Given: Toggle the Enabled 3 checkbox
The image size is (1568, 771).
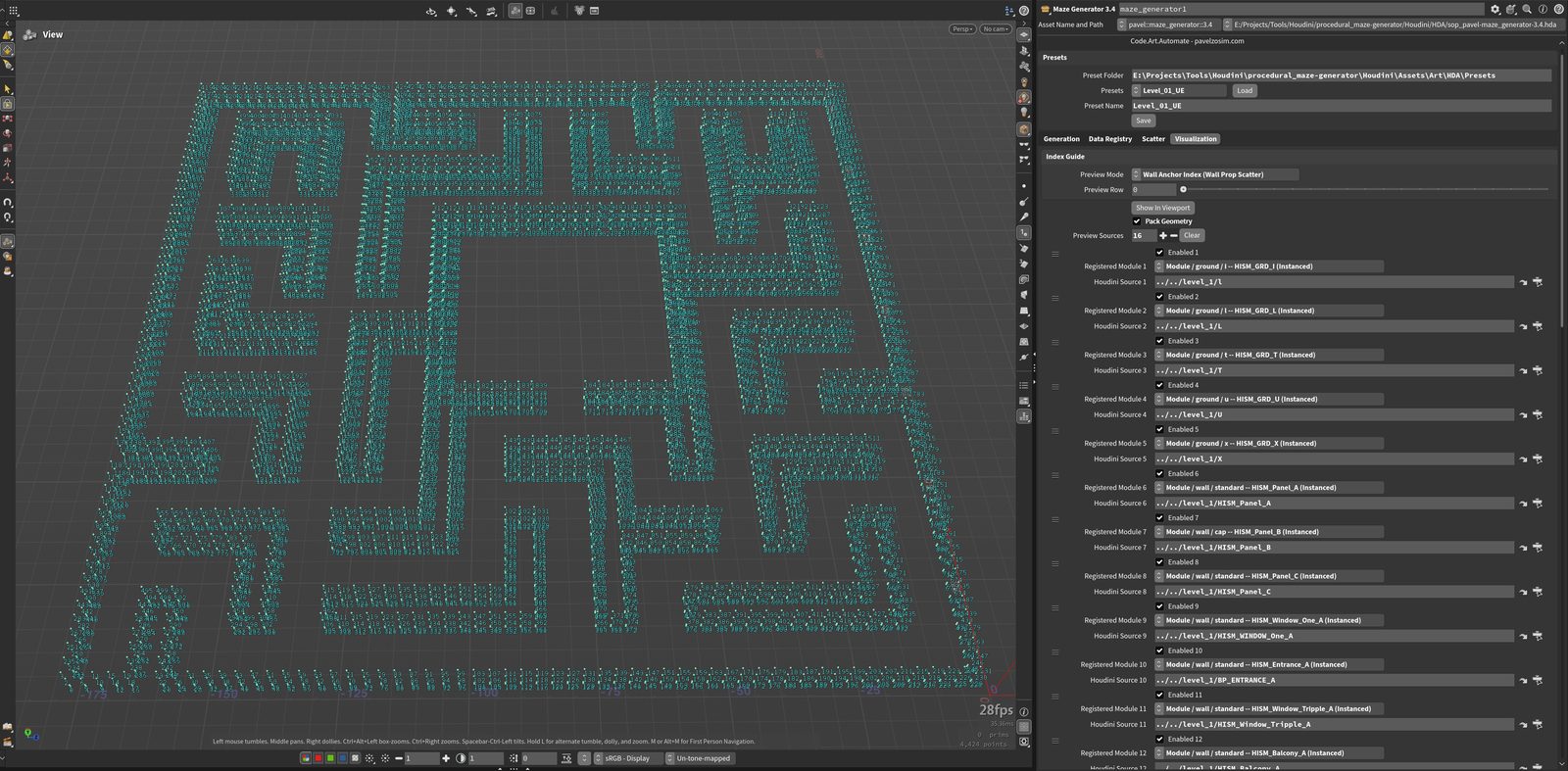Looking at the screenshot, I should [1159, 341].
